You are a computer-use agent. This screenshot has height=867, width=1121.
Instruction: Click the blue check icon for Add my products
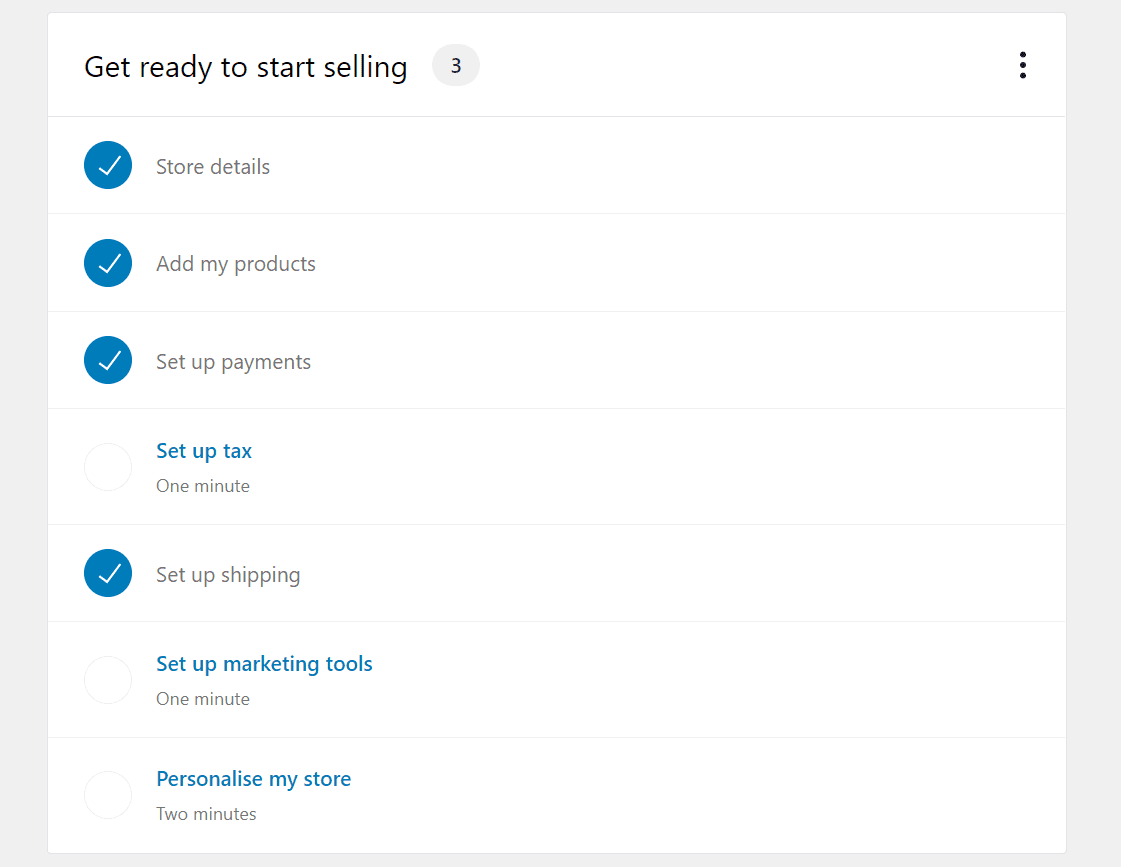tap(107, 263)
